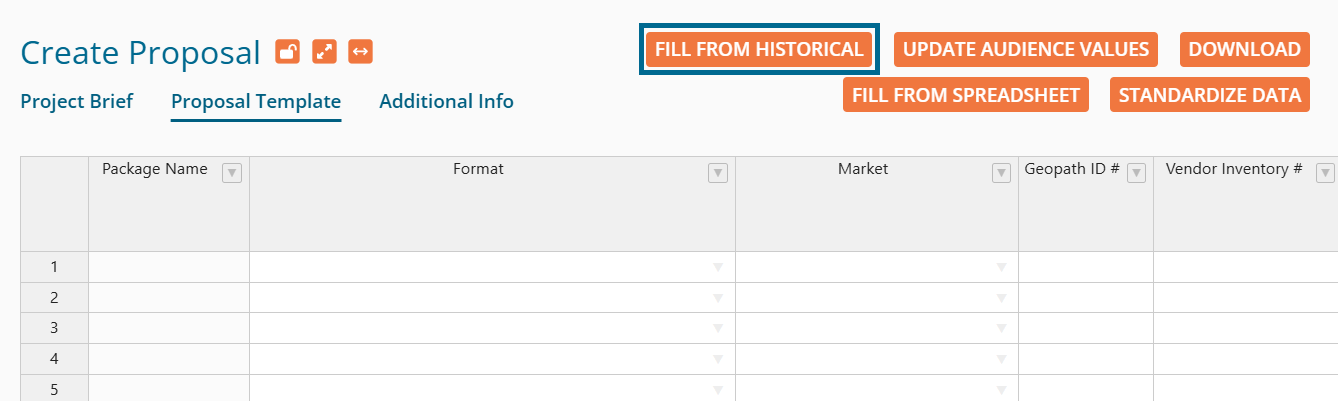Click the Fill From Spreadsheet button
This screenshot has height=401, width=1338.
965,95
